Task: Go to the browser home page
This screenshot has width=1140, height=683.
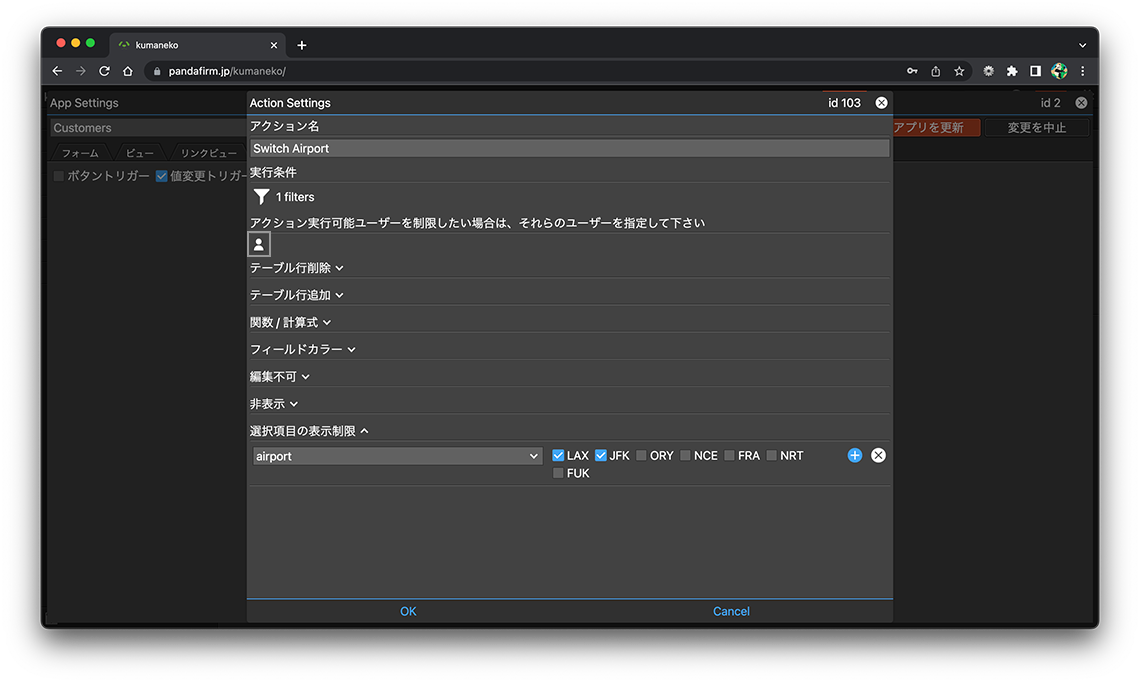Action: click(x=128, y=71)
